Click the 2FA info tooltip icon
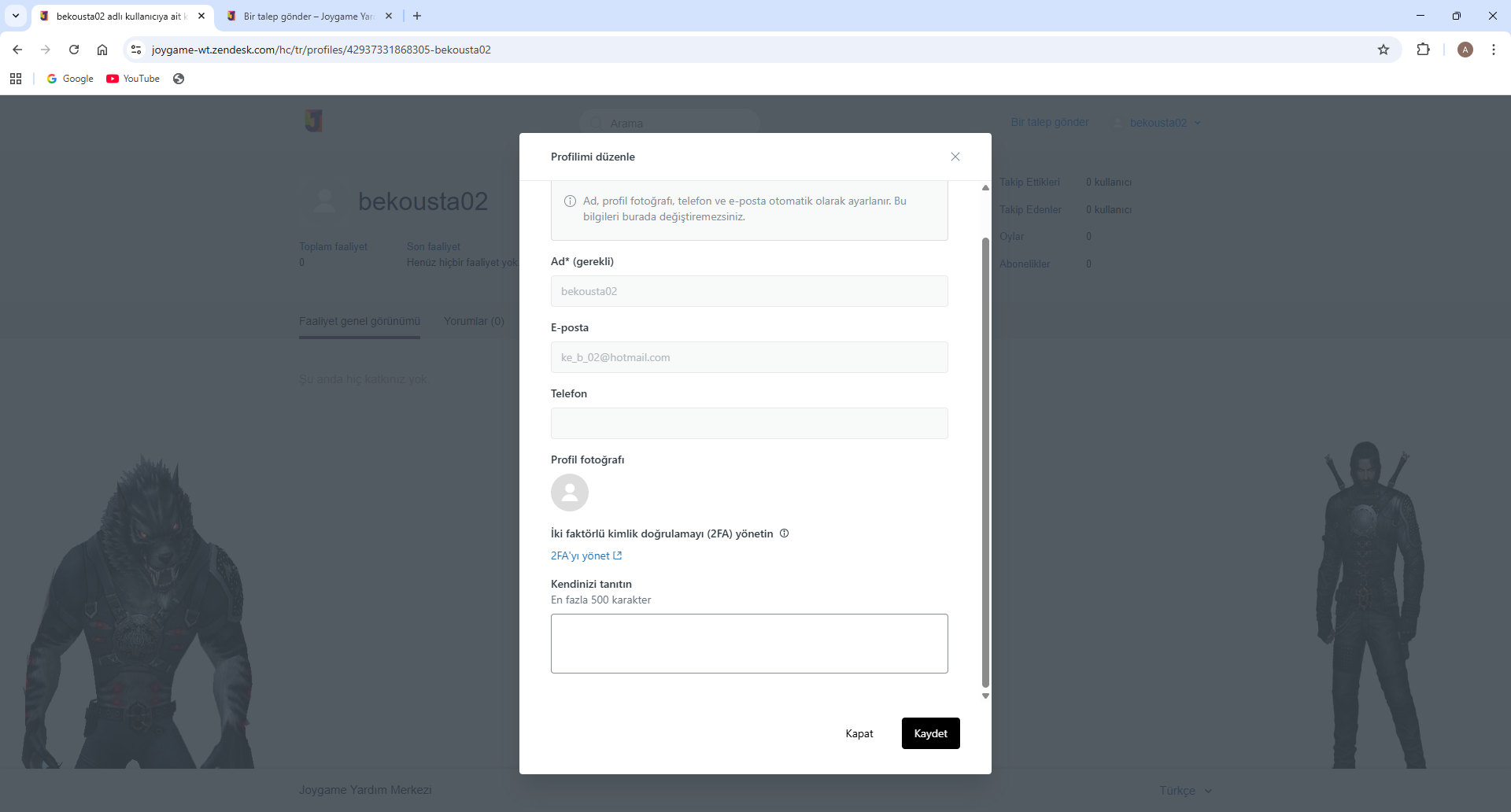Screen dimensions: 1511x812 coord(784,533)
